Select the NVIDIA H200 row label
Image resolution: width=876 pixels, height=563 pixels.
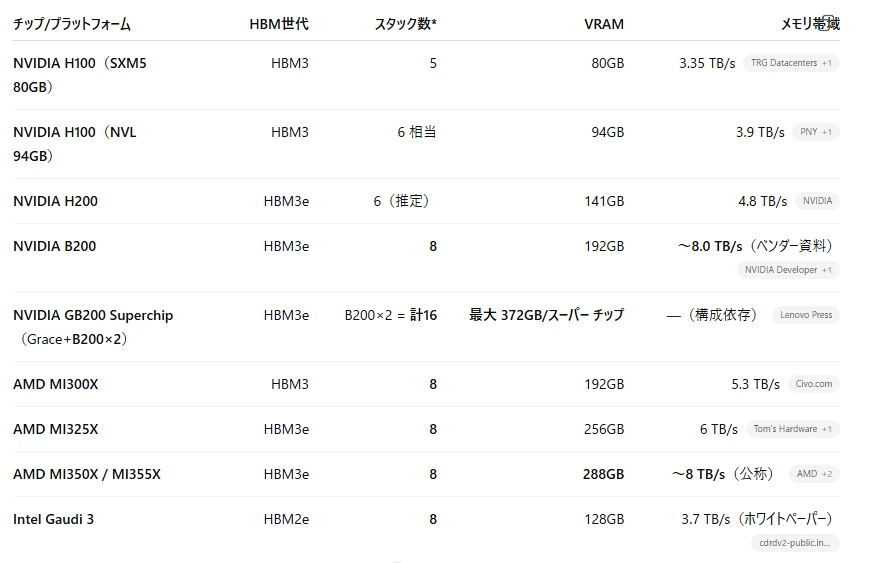coord(55,201)
